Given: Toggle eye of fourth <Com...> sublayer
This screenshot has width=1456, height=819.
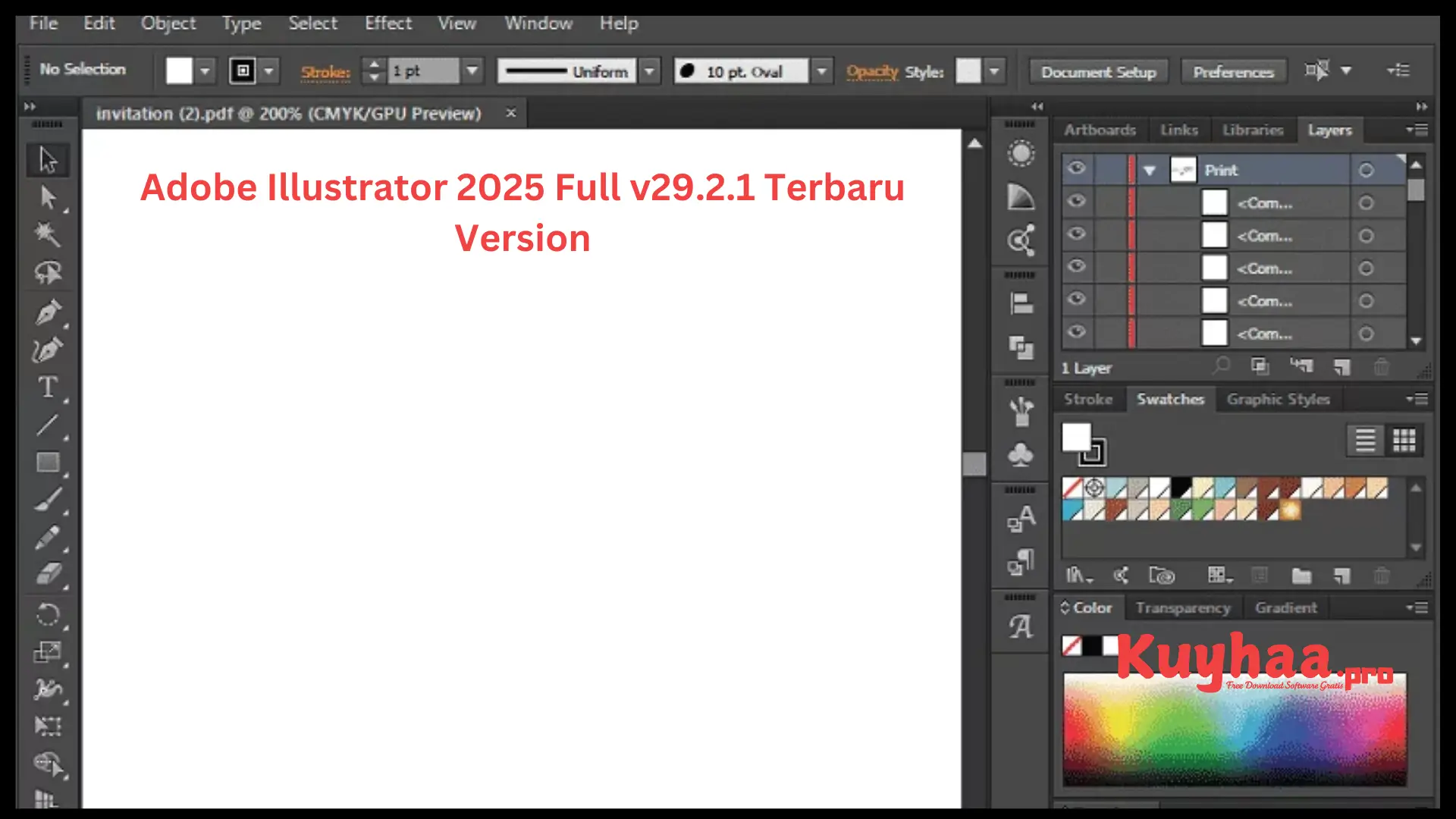Looking at the screenshot, I should (1076, 300).
